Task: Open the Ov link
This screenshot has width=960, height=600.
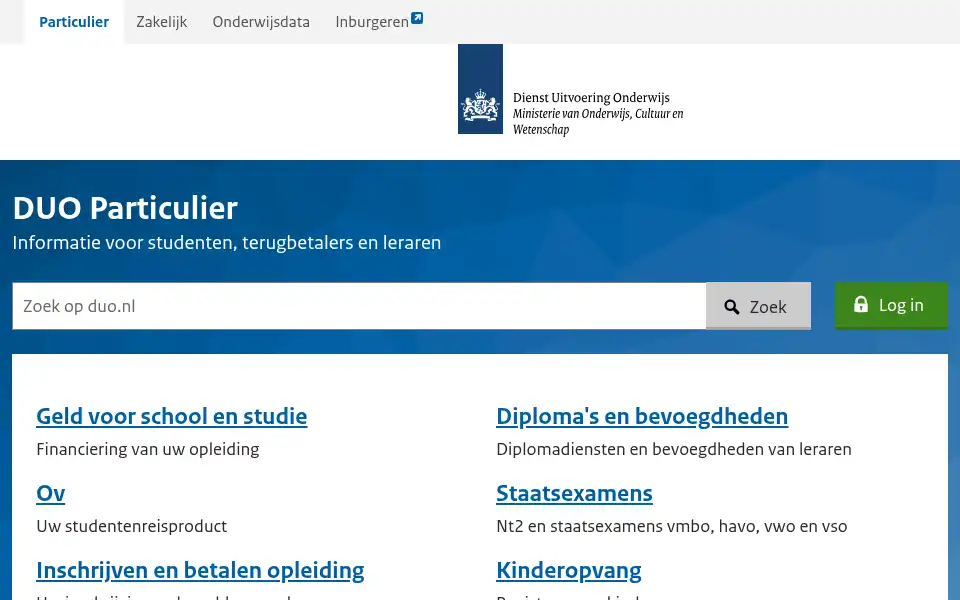Action: pyautogui.click(x=51, y=493)
